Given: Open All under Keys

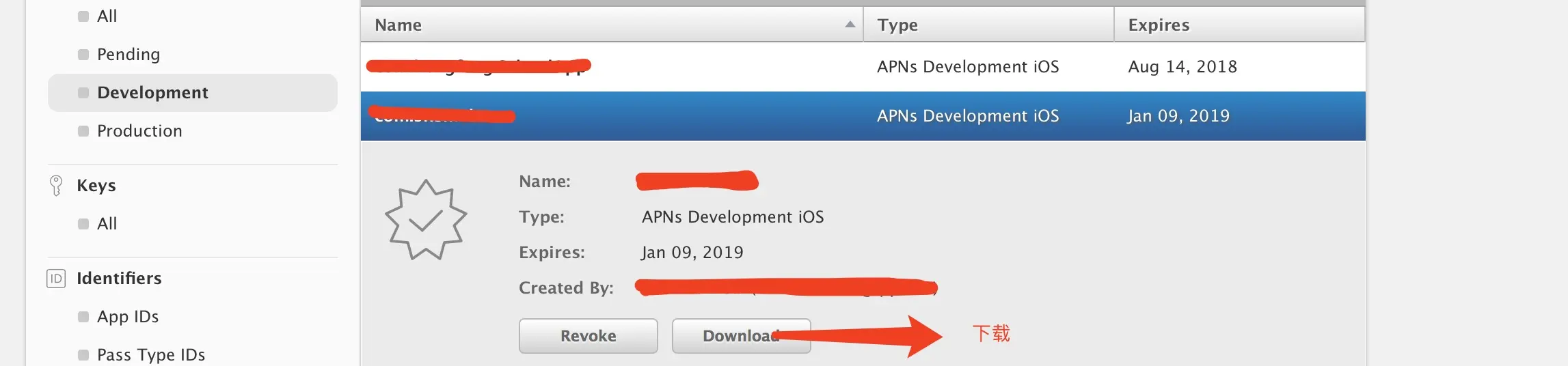Looking at the screenshot, I should coord(107,224).
